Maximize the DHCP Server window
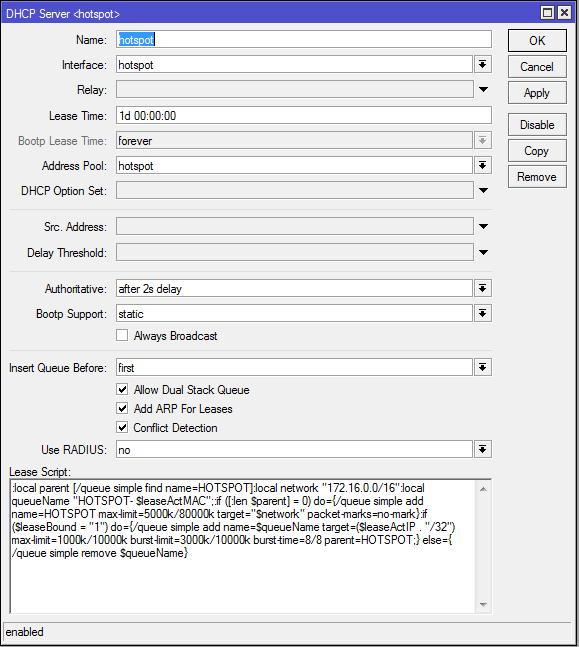579x647 pixels. (547, 13)
